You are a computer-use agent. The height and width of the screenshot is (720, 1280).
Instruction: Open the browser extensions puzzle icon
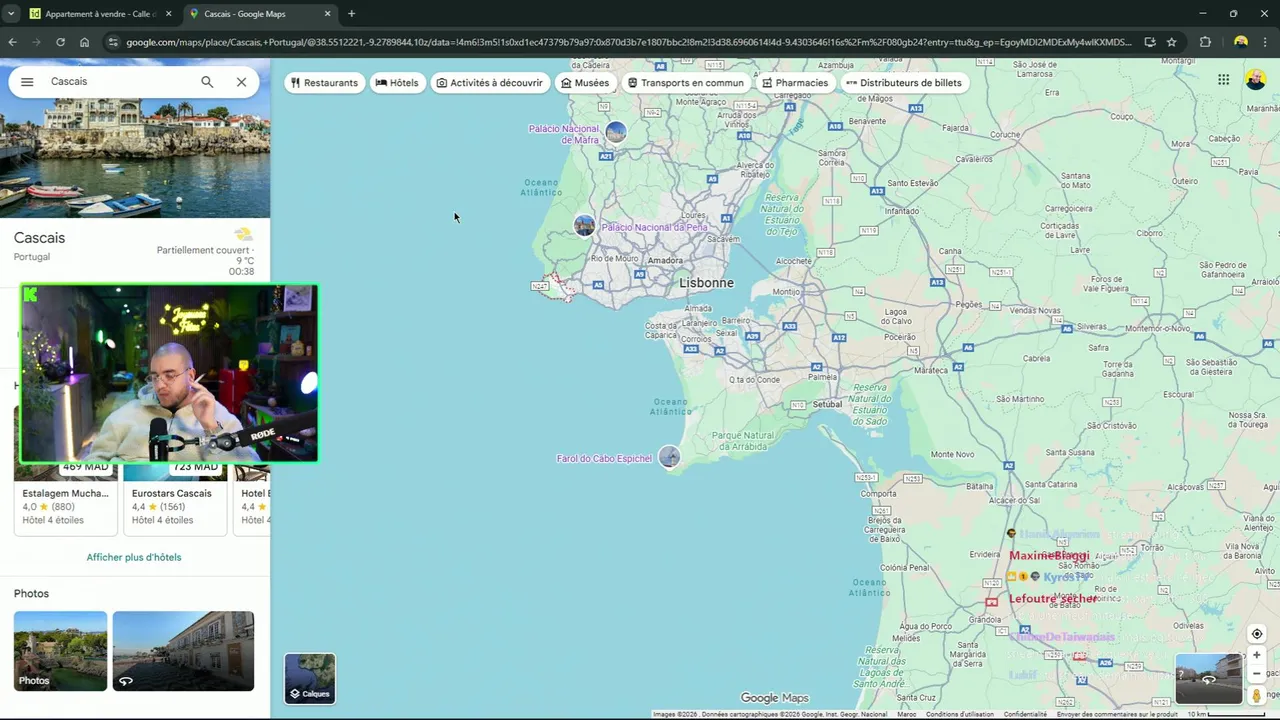[1205, 42]
